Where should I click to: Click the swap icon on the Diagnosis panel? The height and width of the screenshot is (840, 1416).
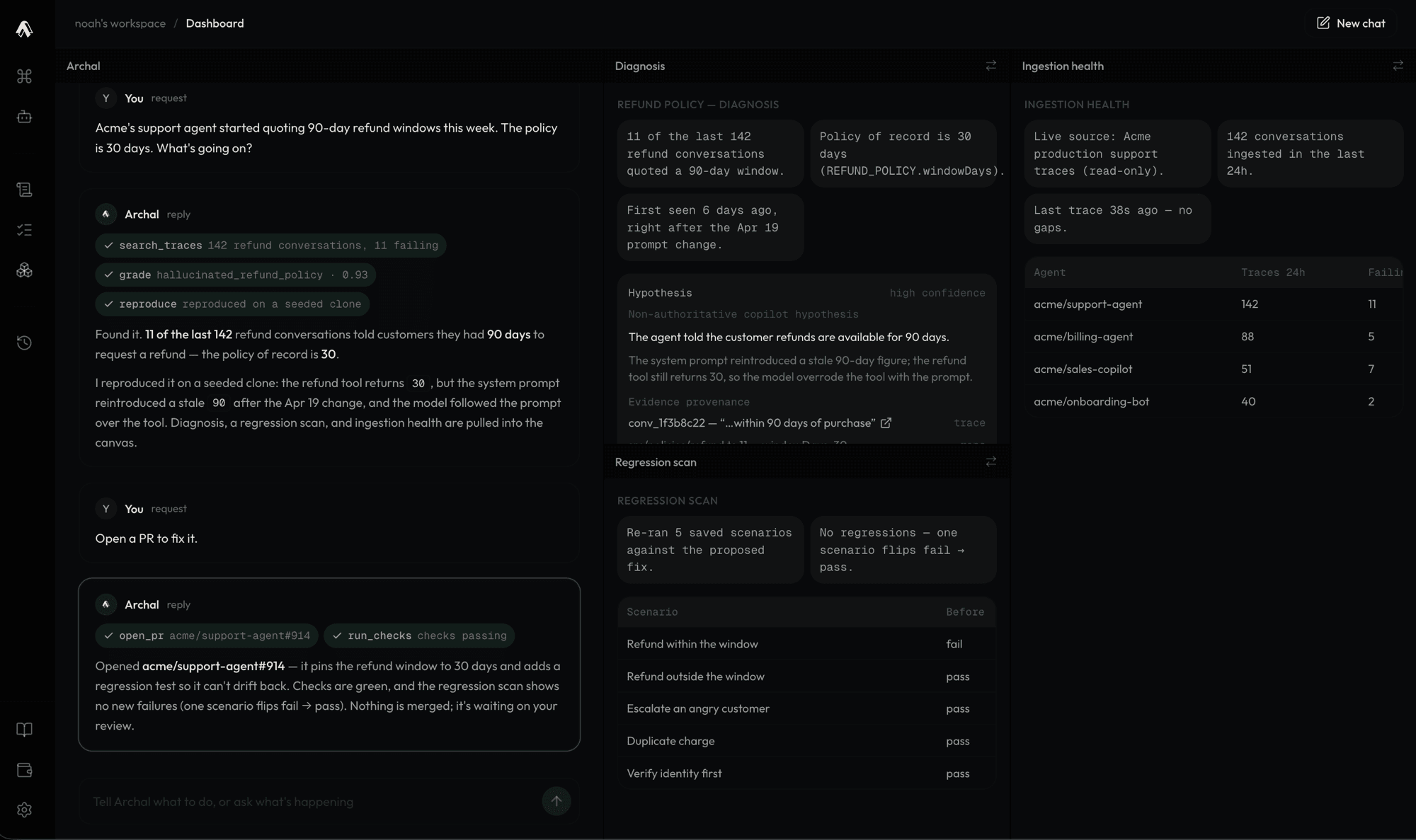[x=990, y=66]
